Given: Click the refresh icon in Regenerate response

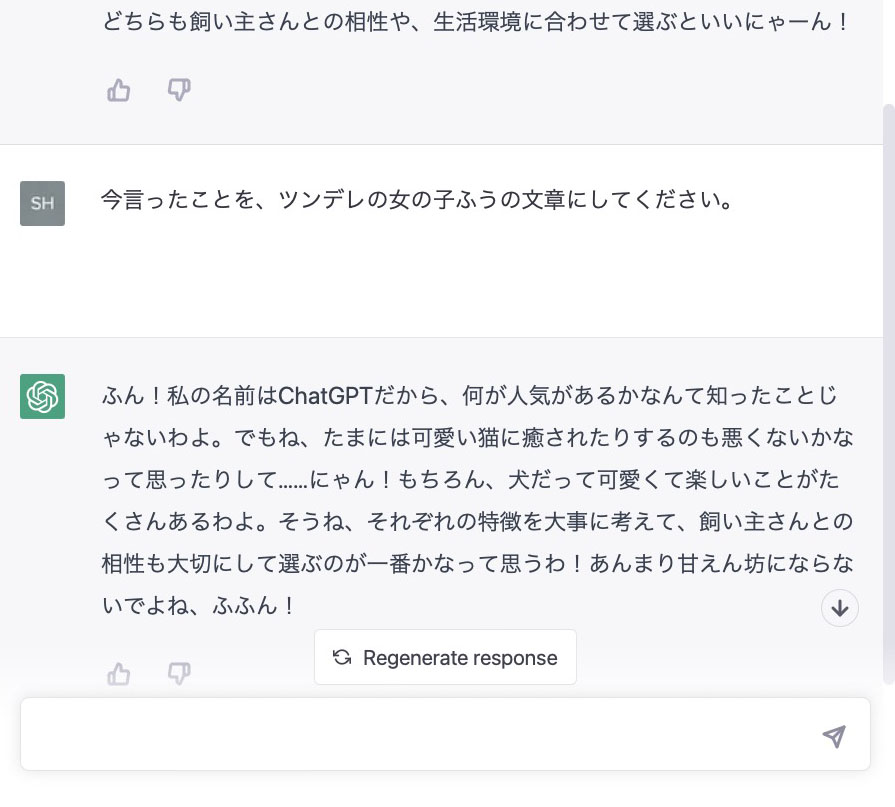Looking at the screenshot, I should pyautogui.click(x=341, y=657).
